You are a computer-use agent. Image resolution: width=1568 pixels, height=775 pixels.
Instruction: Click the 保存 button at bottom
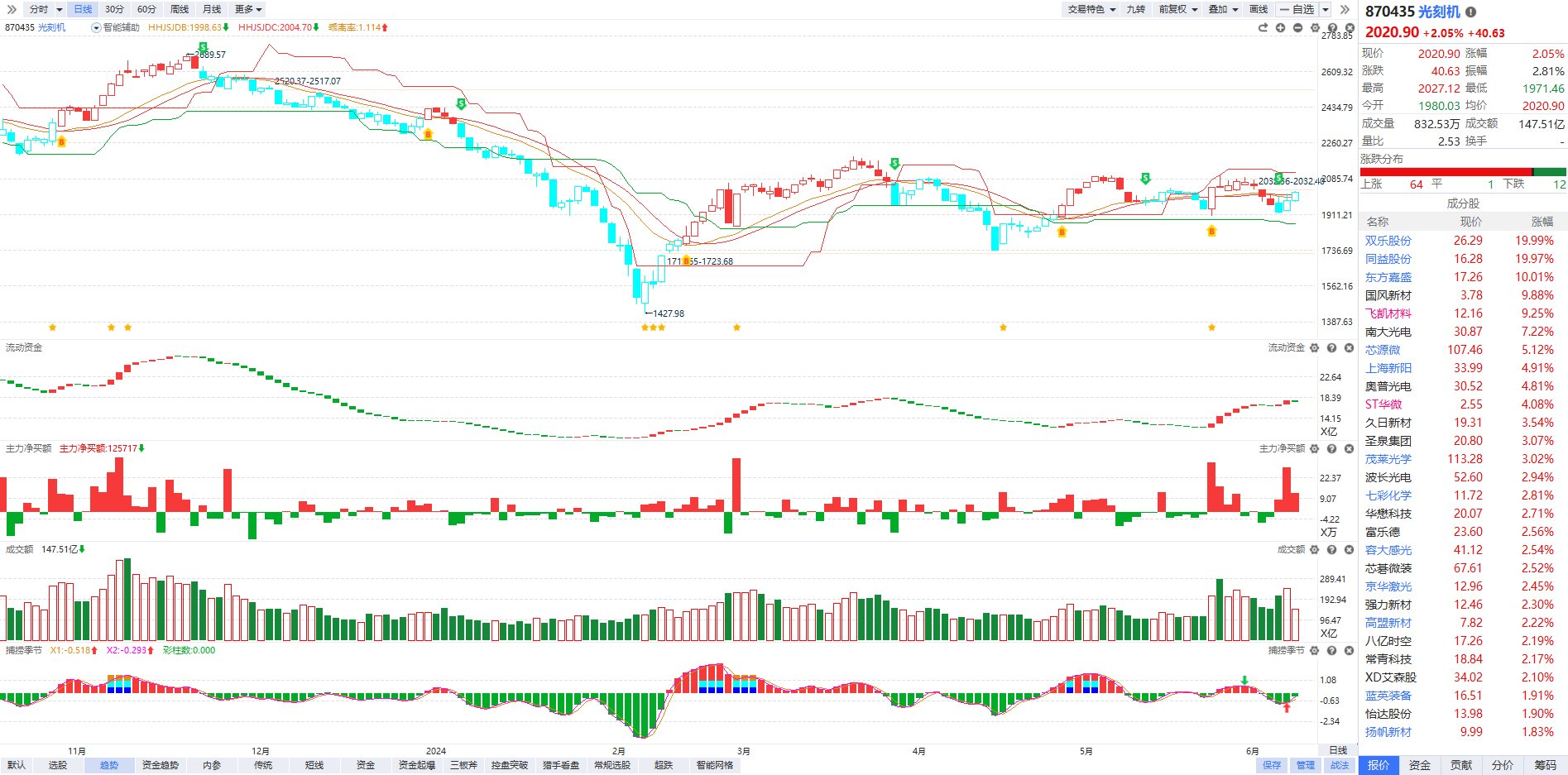click(1272, 765)
